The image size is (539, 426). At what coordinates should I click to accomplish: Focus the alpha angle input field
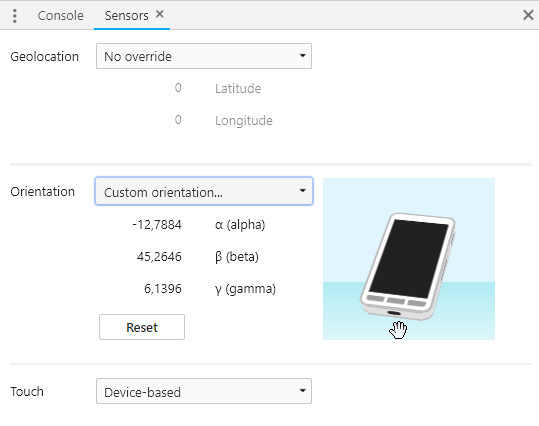141,225
